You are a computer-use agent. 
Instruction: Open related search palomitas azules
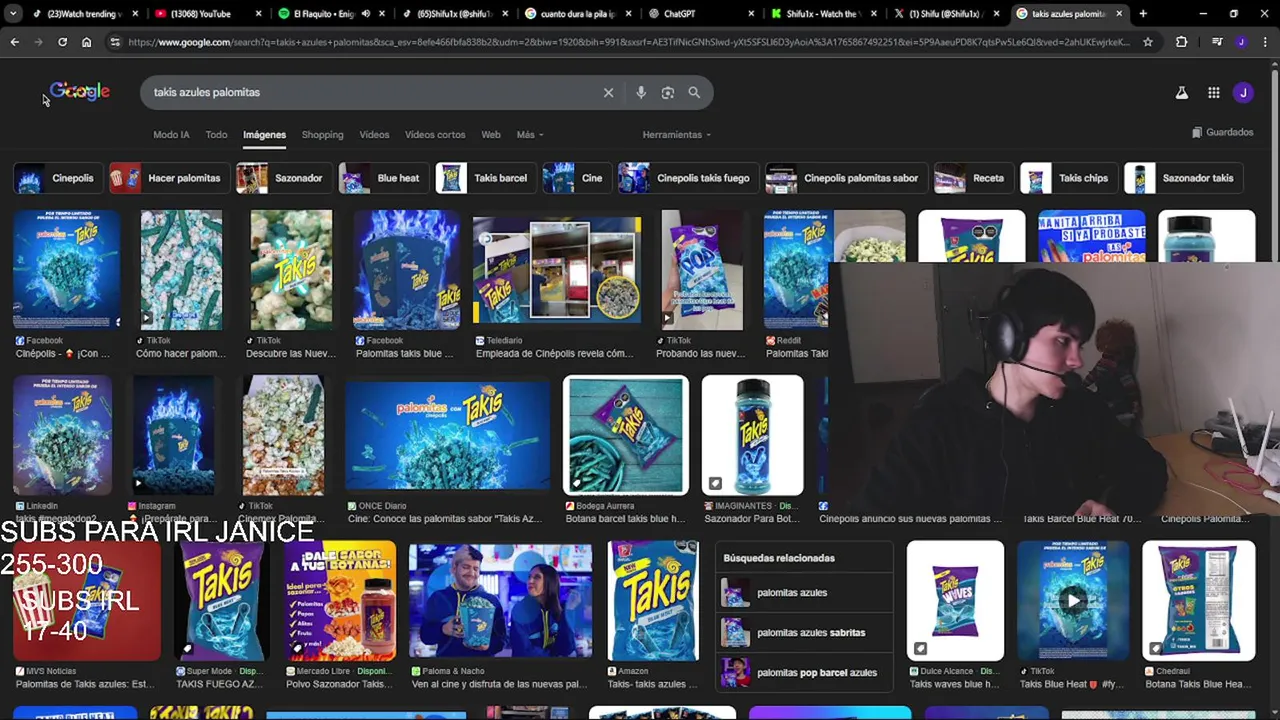coord(804,592)
